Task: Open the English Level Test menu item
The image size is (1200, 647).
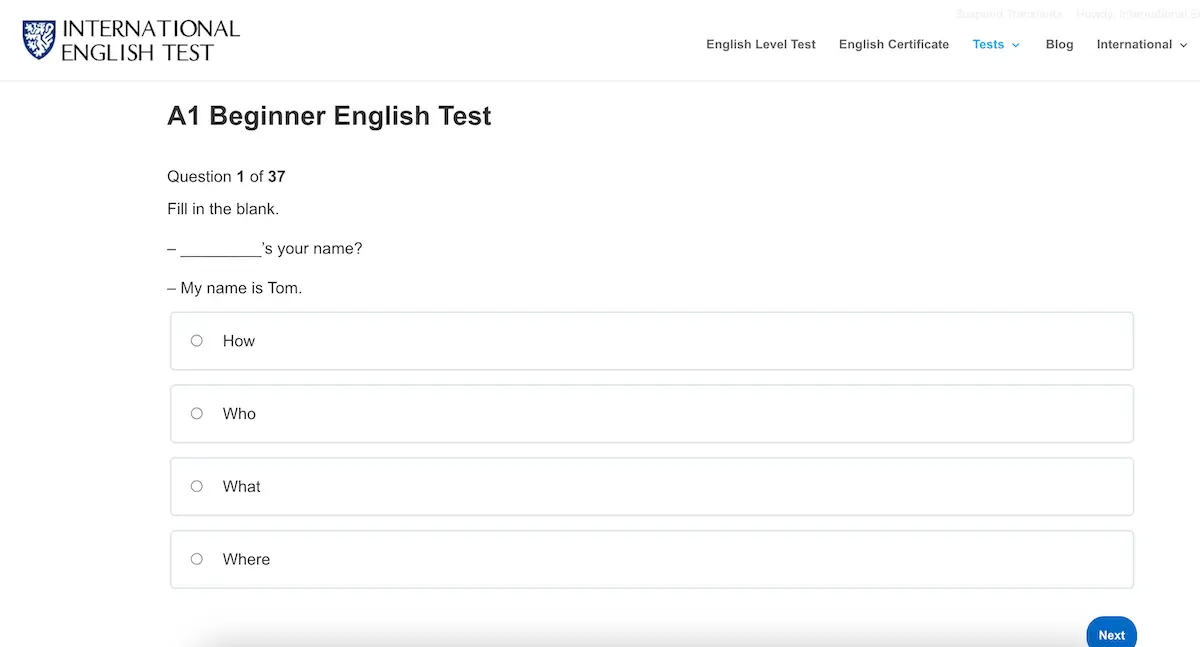Action: [760, 44]
